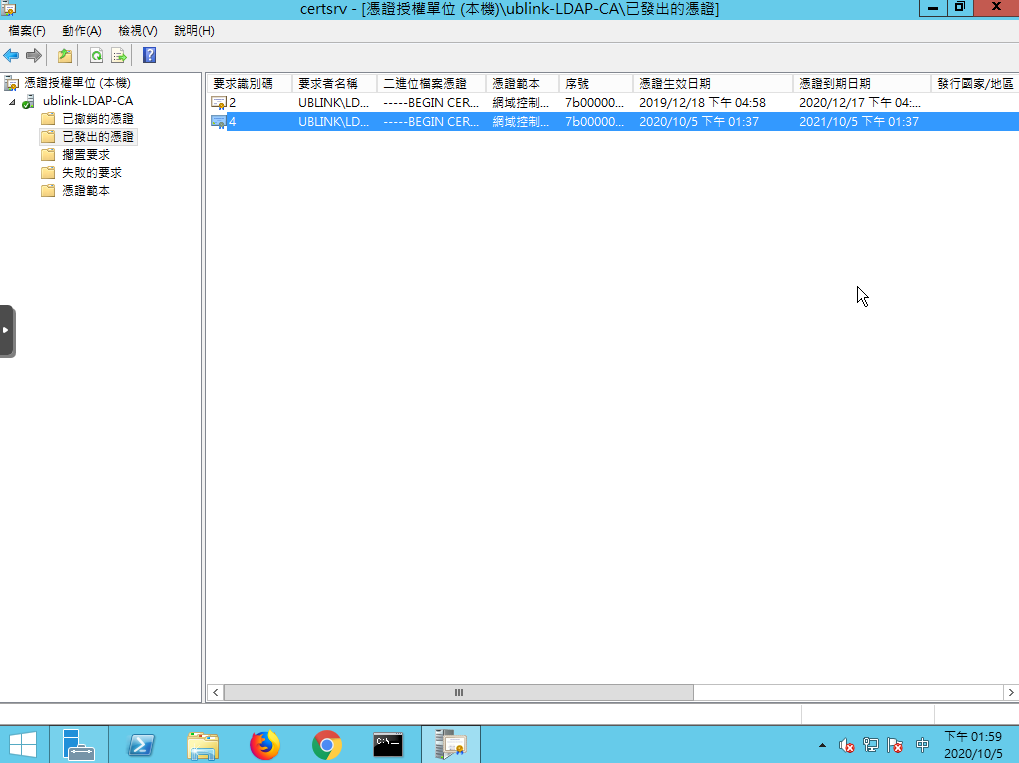
Task: Select 擱置要求 in the tree
Action: [x=86, y=155]
